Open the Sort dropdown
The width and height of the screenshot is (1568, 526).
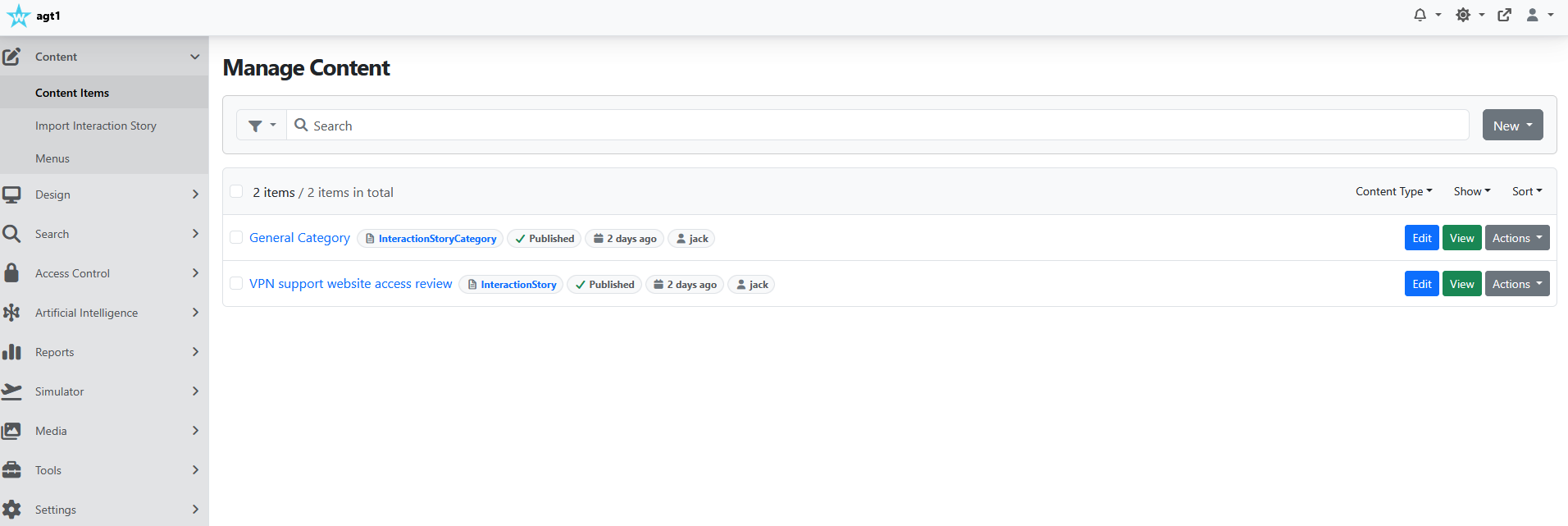pyautogui.click(x=1527, y=191)
